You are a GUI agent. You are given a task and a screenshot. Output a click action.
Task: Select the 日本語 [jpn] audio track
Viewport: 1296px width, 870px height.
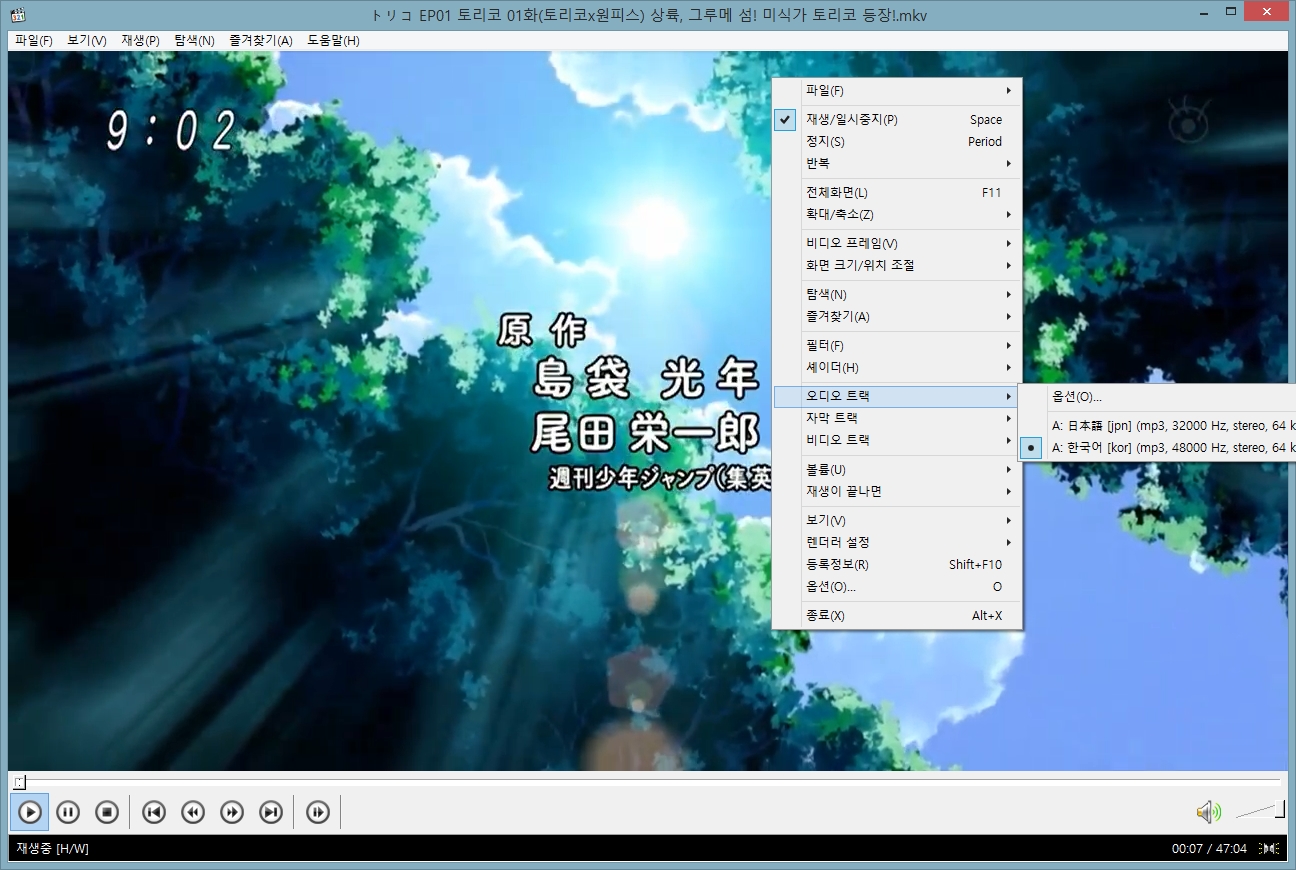[1157, 426]
